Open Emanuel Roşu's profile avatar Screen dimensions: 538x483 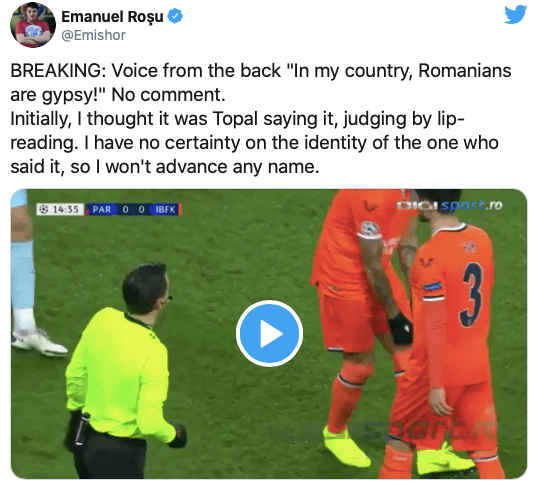point(33,25)
